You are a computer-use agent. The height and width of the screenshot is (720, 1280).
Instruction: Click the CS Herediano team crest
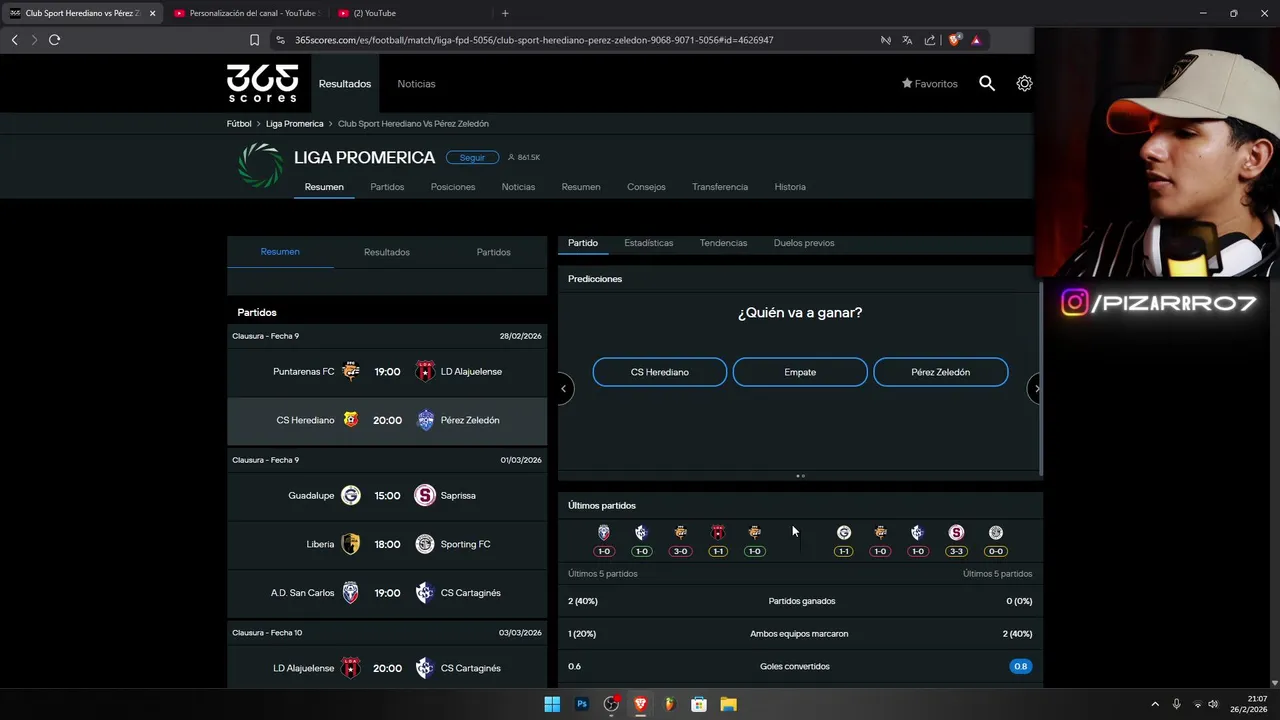350,420
